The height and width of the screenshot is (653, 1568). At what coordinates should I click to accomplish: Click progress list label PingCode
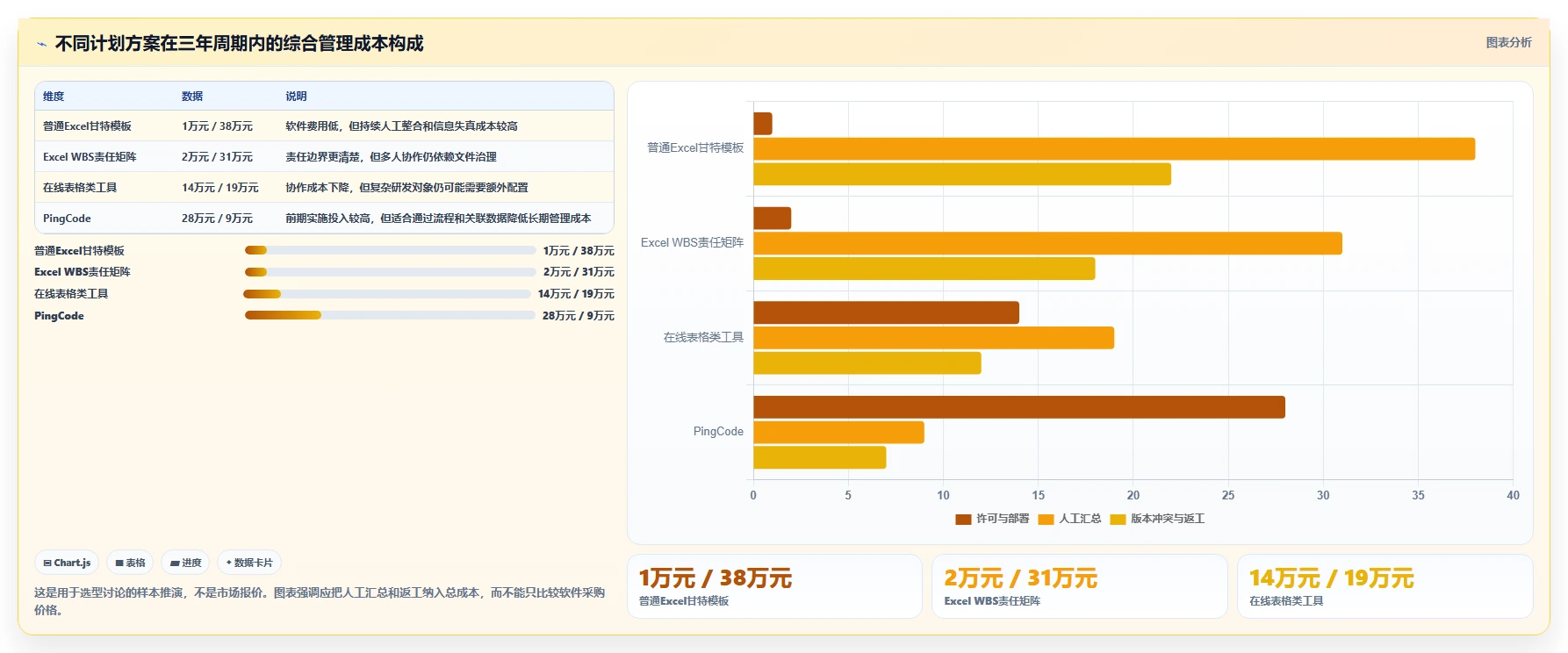59,316
